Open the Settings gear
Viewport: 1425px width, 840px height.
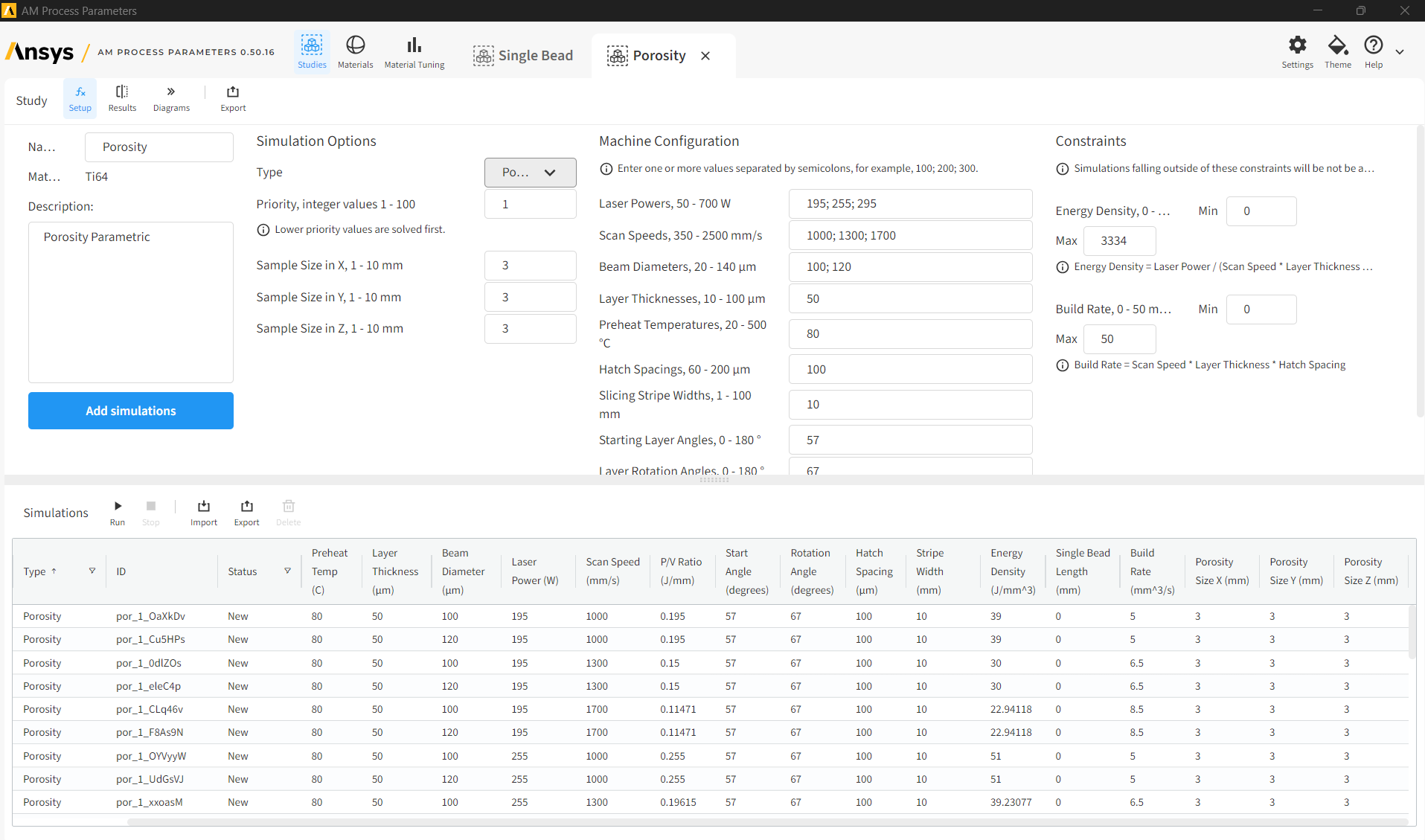coord(1297,51)
